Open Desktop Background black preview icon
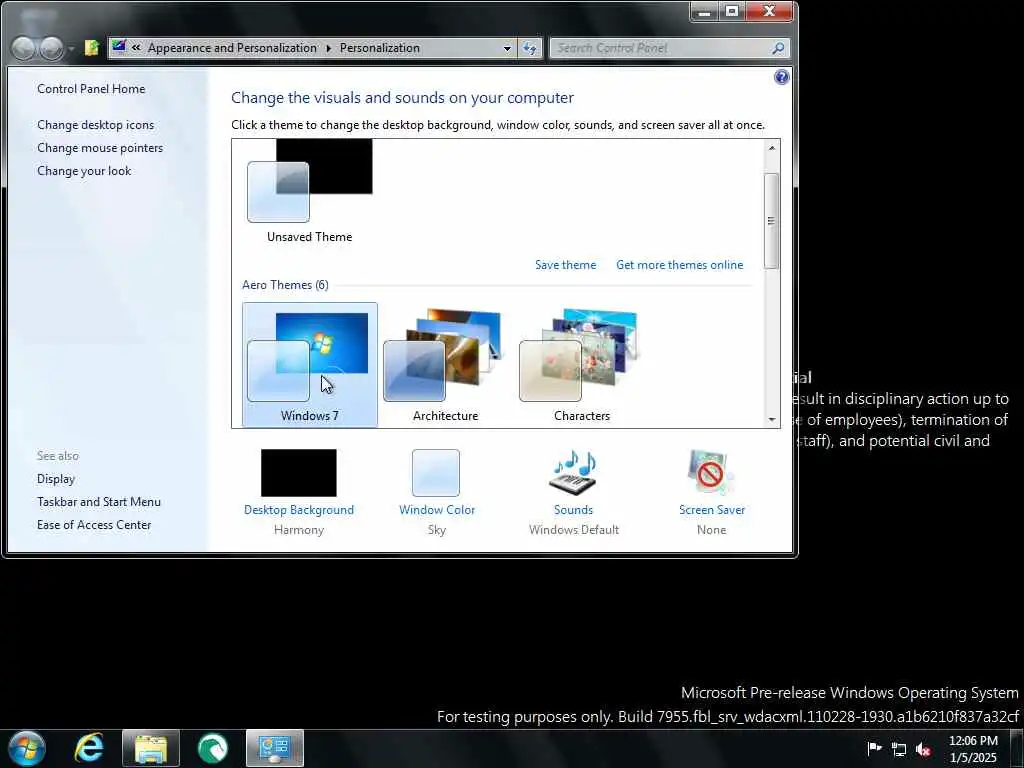Screen dimensions: 1024x768 pyautogui.click(x=298, y=473)
